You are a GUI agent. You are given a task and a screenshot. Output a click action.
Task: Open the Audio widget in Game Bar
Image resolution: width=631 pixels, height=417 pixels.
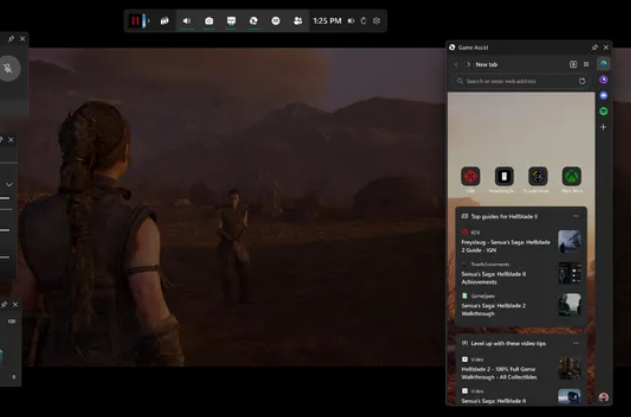(187, 21)
